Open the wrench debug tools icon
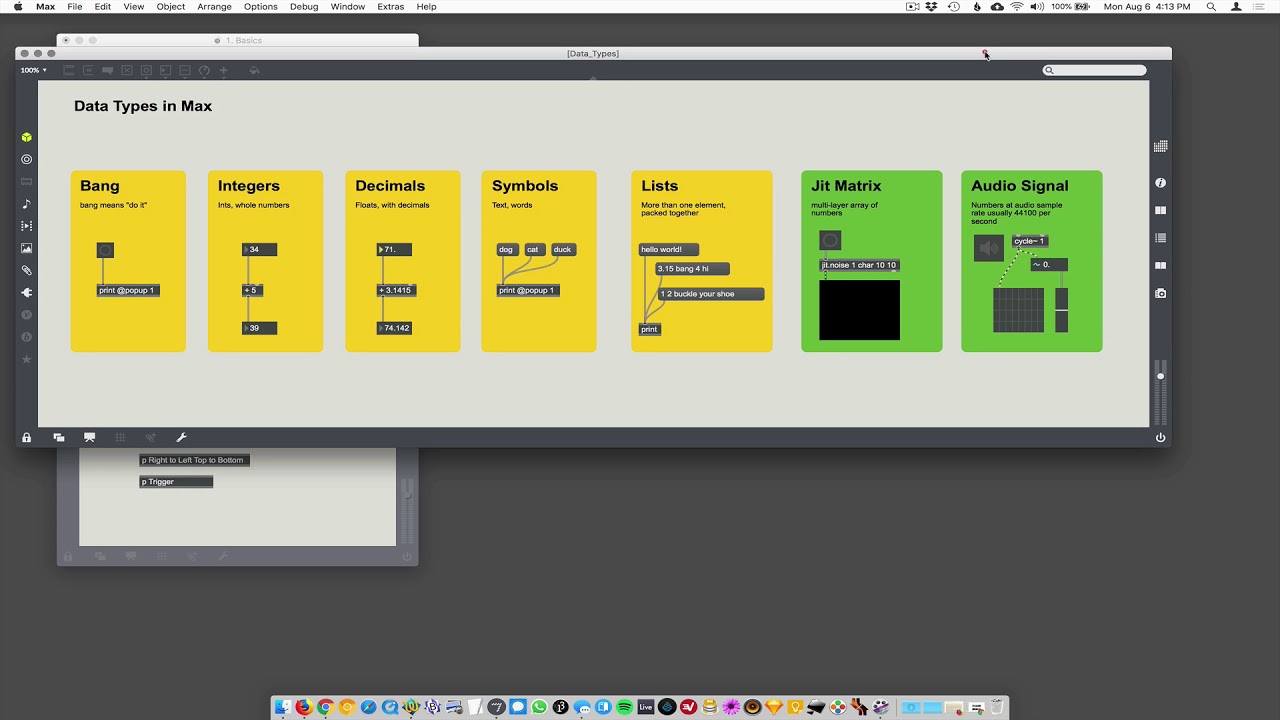Viewport: 1280px width, 720px height. click(181, 437)
